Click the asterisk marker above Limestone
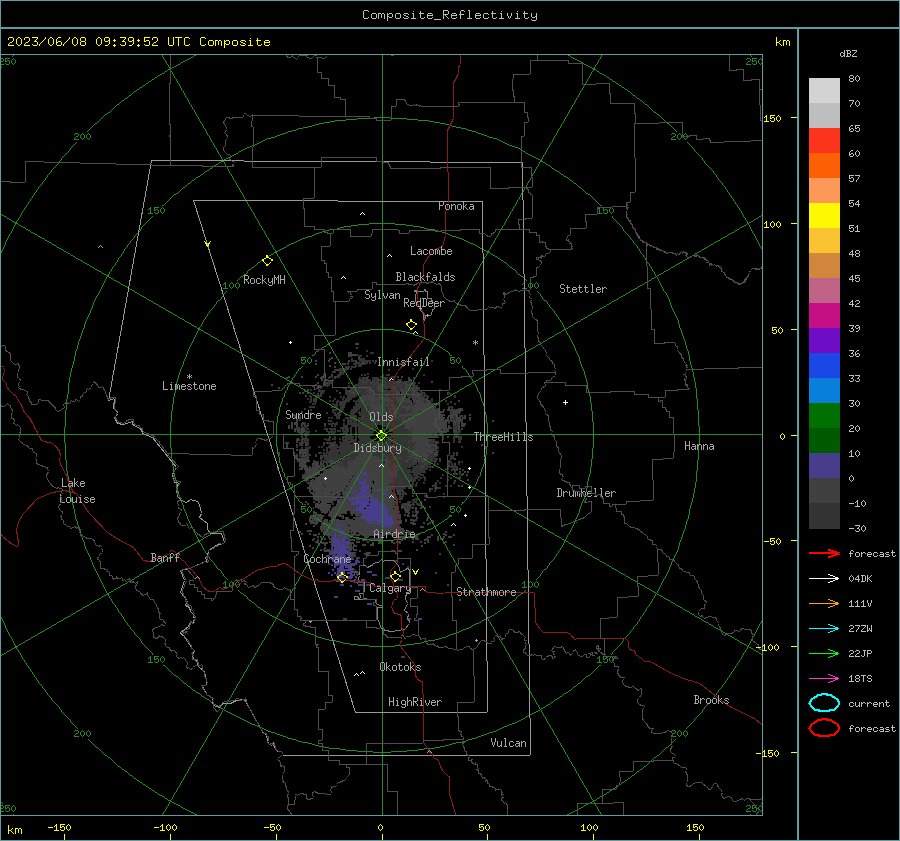 coord(189,377)
